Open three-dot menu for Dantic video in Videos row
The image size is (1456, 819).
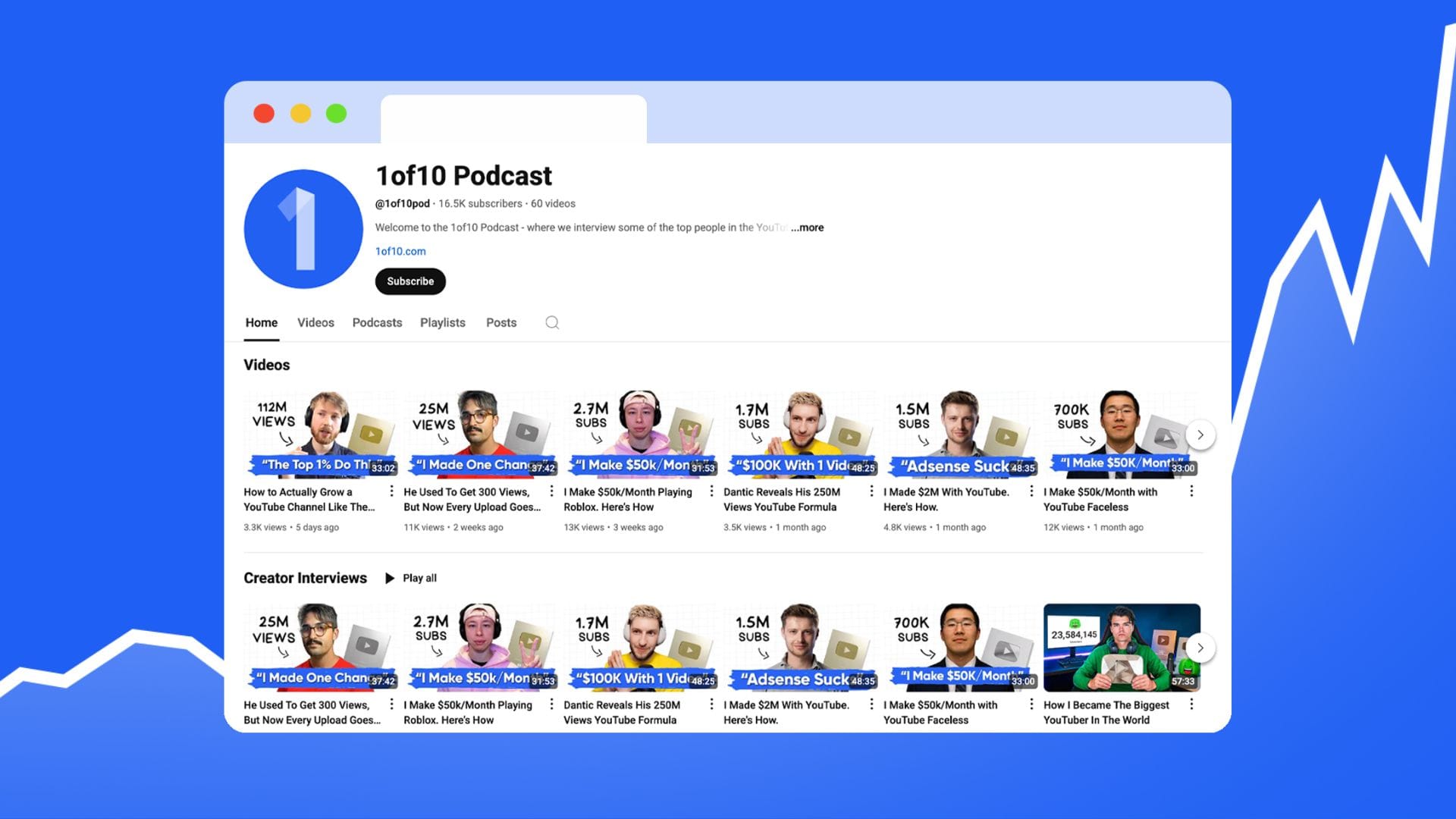tap(871, 491)
